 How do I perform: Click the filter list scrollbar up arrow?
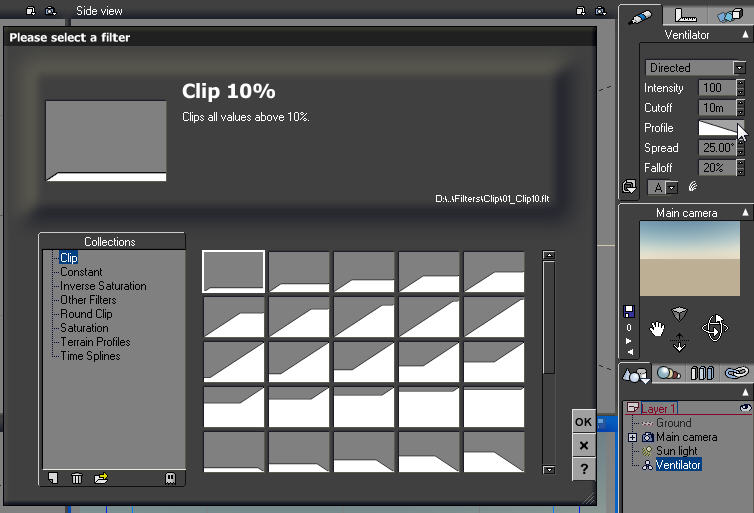coord(549,255)
